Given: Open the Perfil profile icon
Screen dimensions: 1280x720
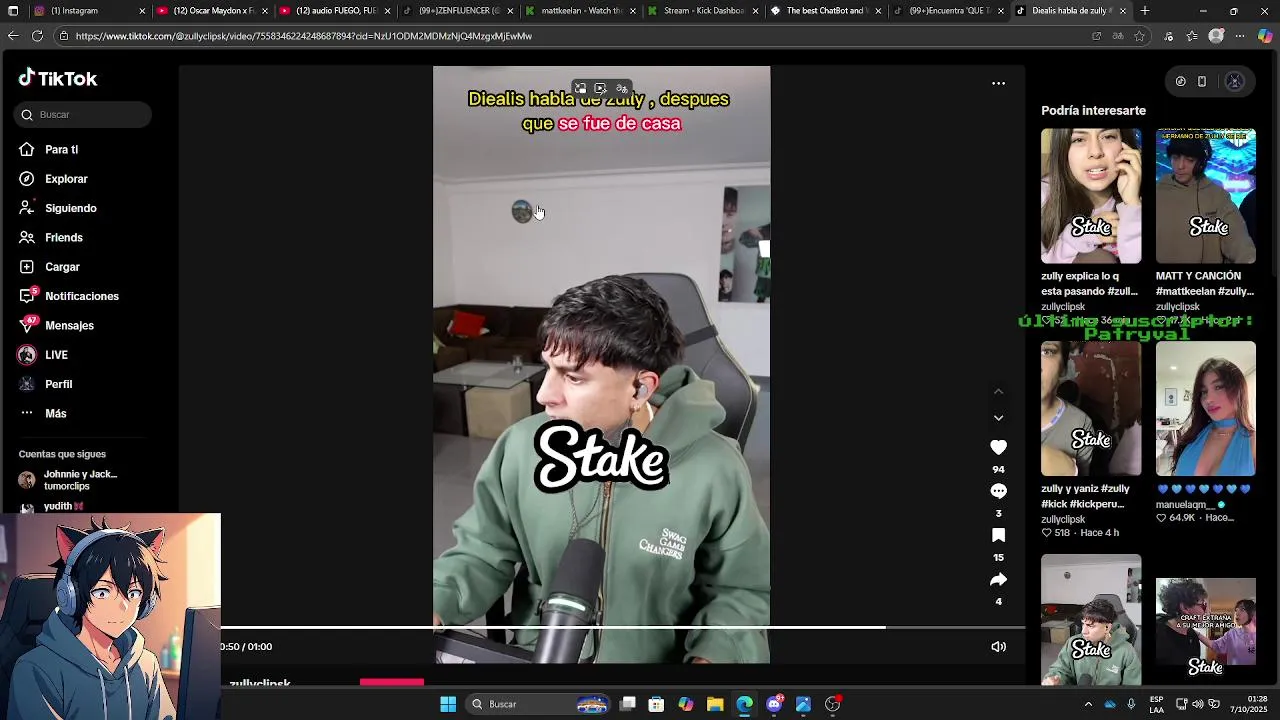Looking at the screenshot, I should (x=27, y=384).
